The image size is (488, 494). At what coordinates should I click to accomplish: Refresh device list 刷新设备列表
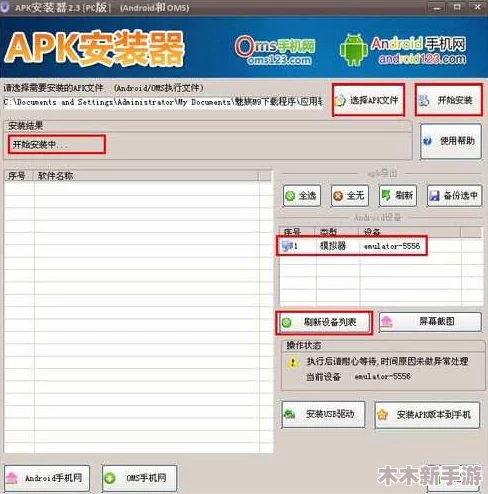[324, 322]
